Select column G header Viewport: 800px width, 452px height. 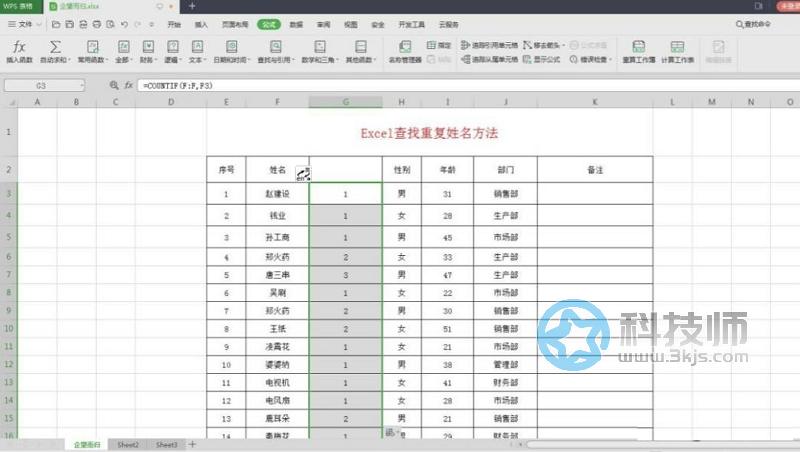[x=345, y=102]
